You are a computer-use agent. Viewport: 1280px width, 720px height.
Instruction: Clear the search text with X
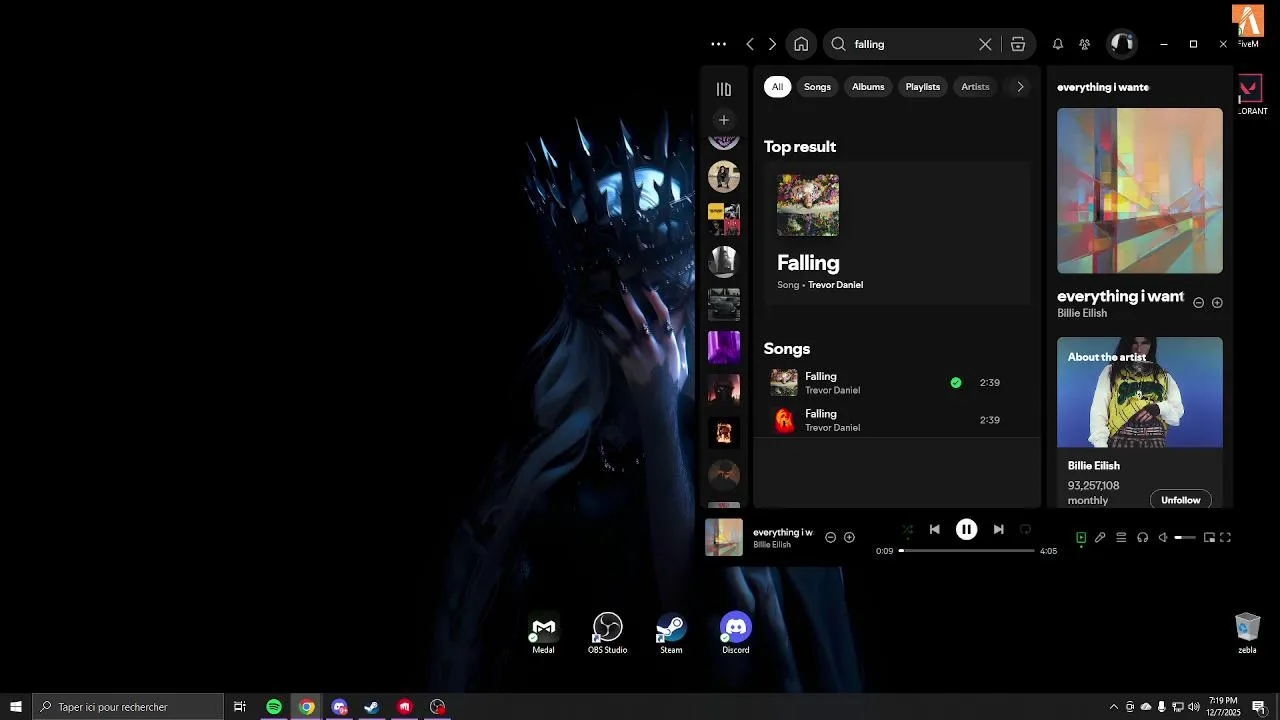(x=985, y=44)
